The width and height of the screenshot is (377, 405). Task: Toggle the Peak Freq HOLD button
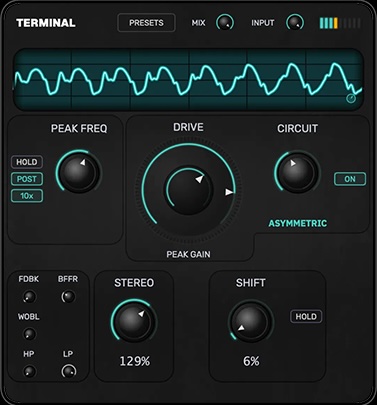pyautogui.click(x=27, y=162)
